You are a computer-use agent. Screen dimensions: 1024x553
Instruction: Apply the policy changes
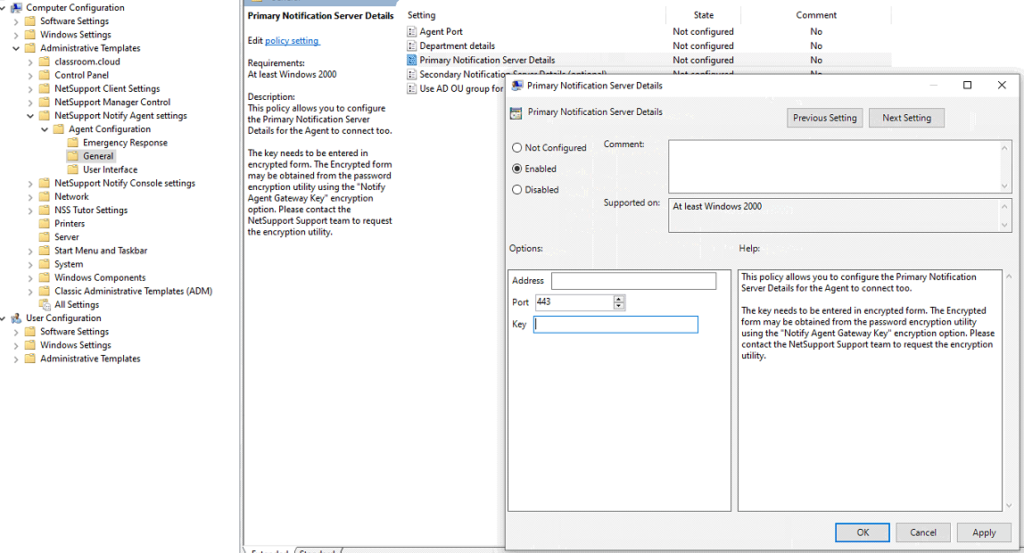[x=984, y=533]
